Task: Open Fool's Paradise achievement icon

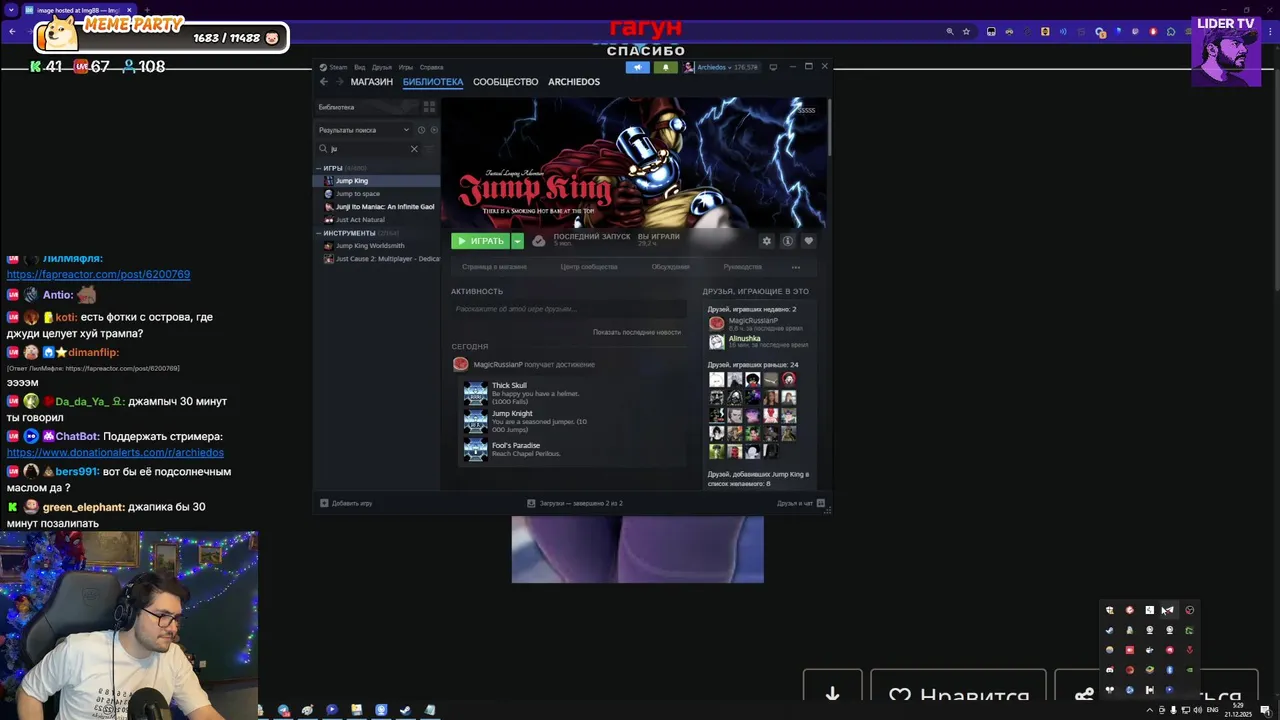Action: [x=476, y=450]
